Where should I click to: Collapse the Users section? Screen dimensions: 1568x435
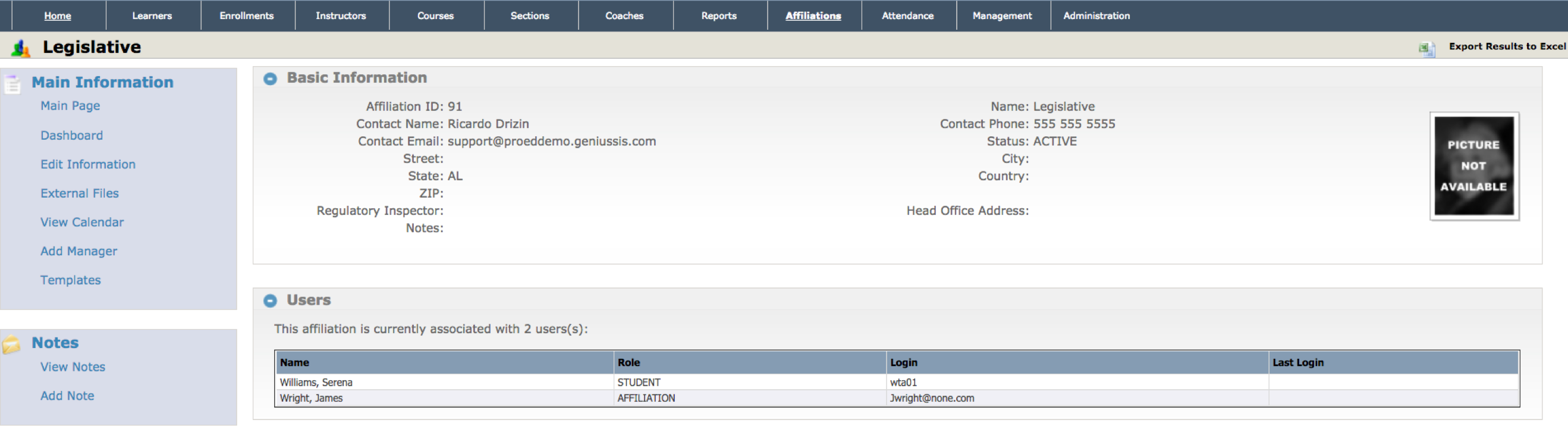click(271, 301)
